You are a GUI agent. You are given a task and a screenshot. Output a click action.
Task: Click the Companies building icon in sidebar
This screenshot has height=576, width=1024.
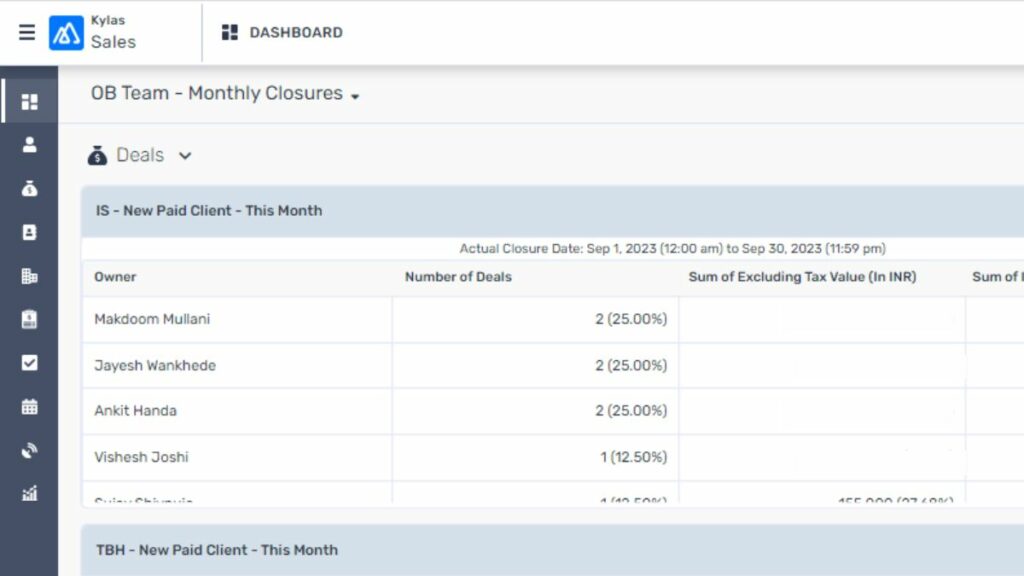[30, 275]
